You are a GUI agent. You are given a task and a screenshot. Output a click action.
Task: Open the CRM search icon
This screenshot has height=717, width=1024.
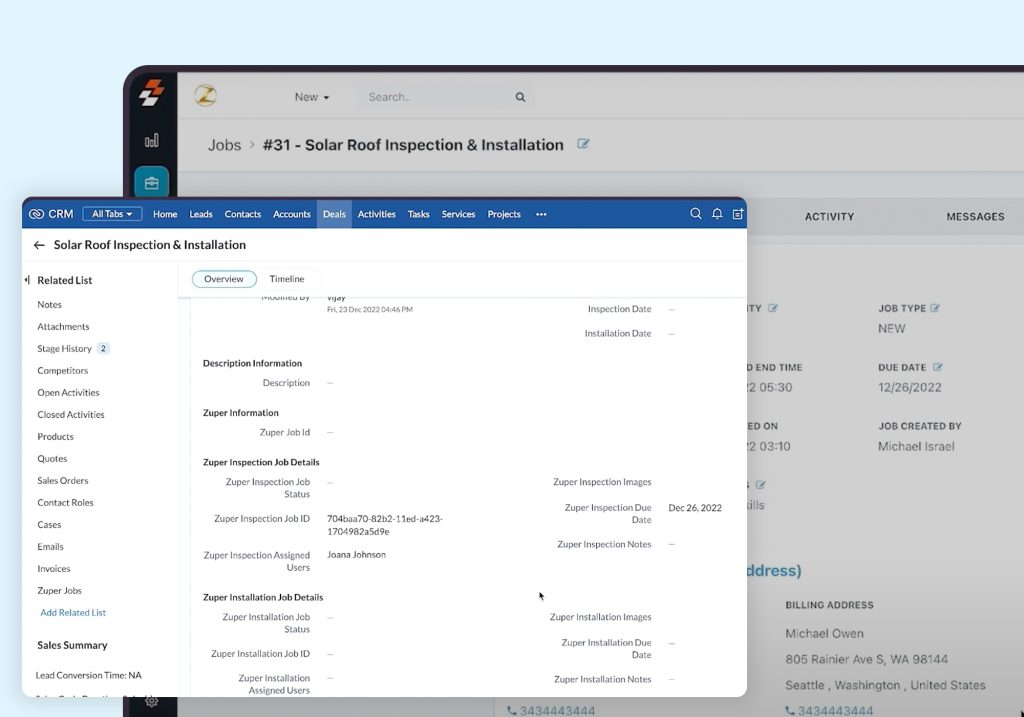tap(696, 214)
